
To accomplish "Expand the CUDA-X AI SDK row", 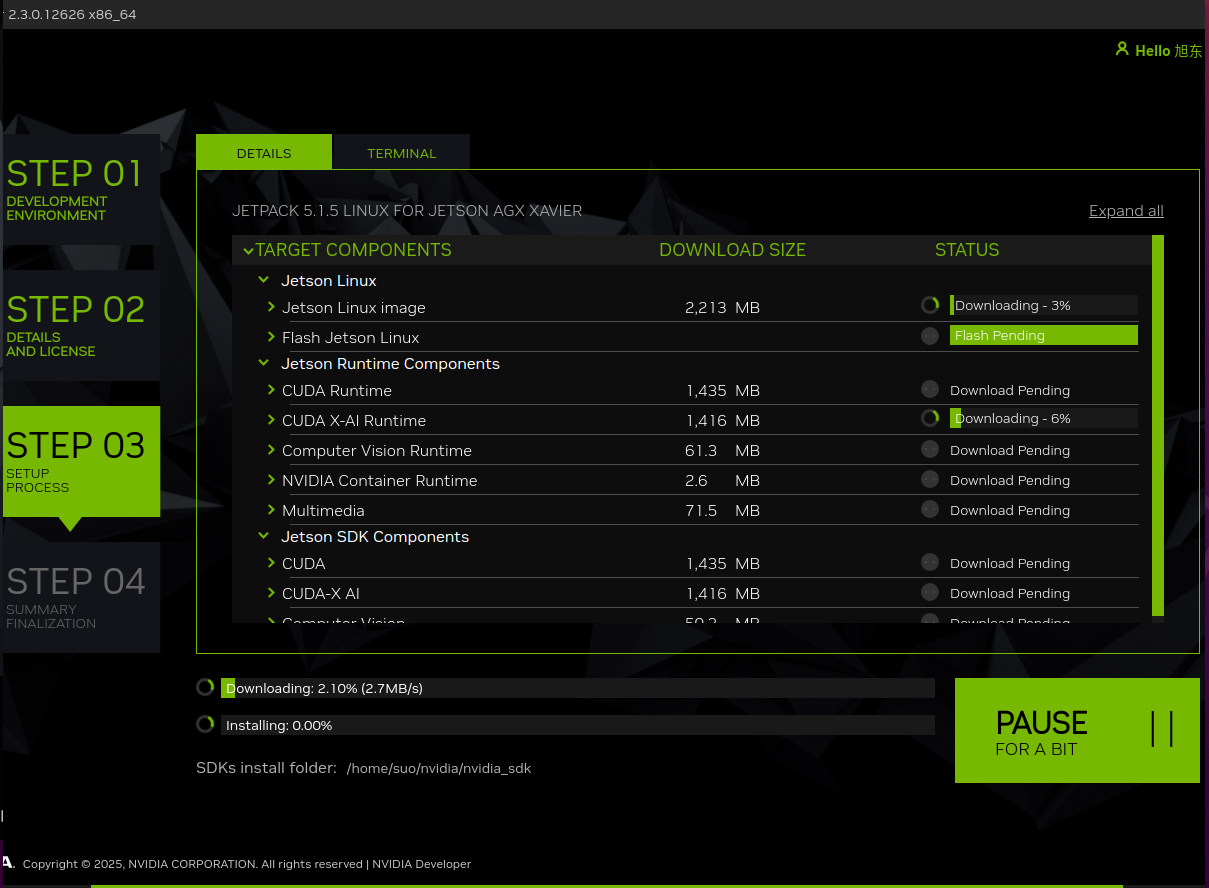I will [272, 593].
